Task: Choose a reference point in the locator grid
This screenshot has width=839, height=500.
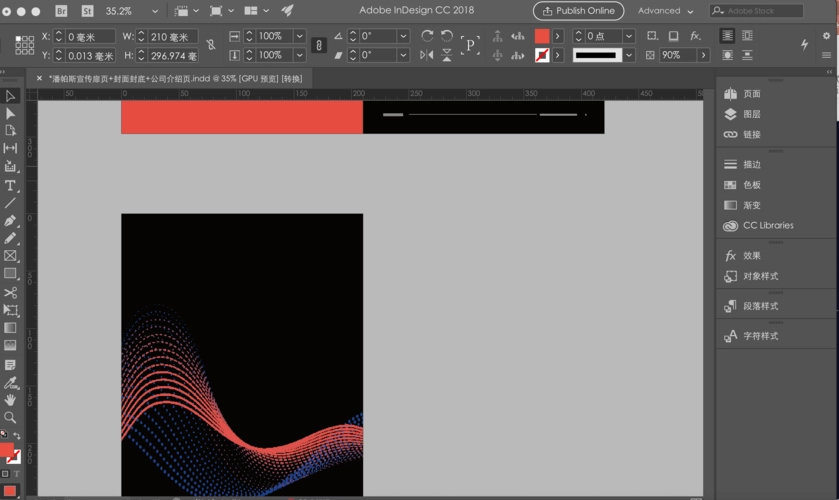Action: pos(23,46)
